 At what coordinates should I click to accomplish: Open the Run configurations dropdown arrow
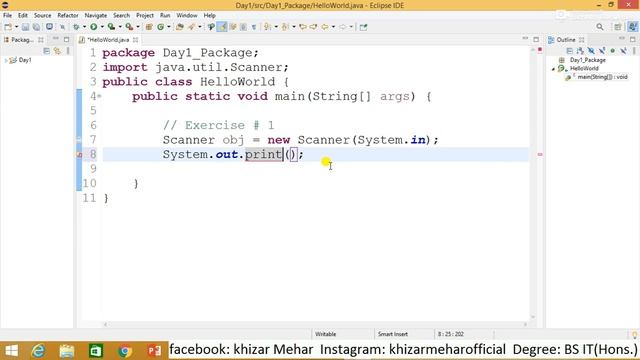coord(102,27)
